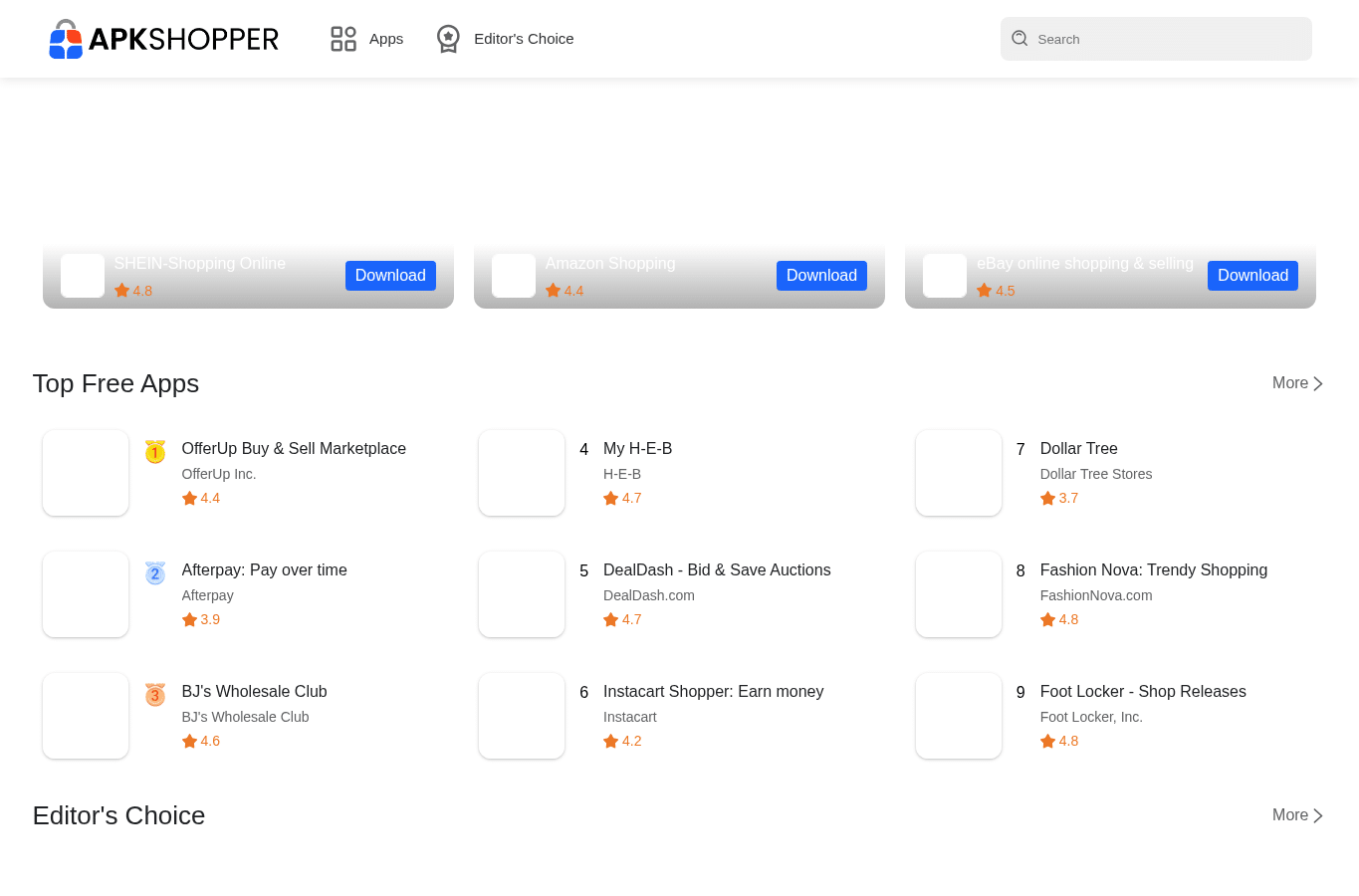
Task: Click the Top Free Apps heading
Action: pos(115,383)
